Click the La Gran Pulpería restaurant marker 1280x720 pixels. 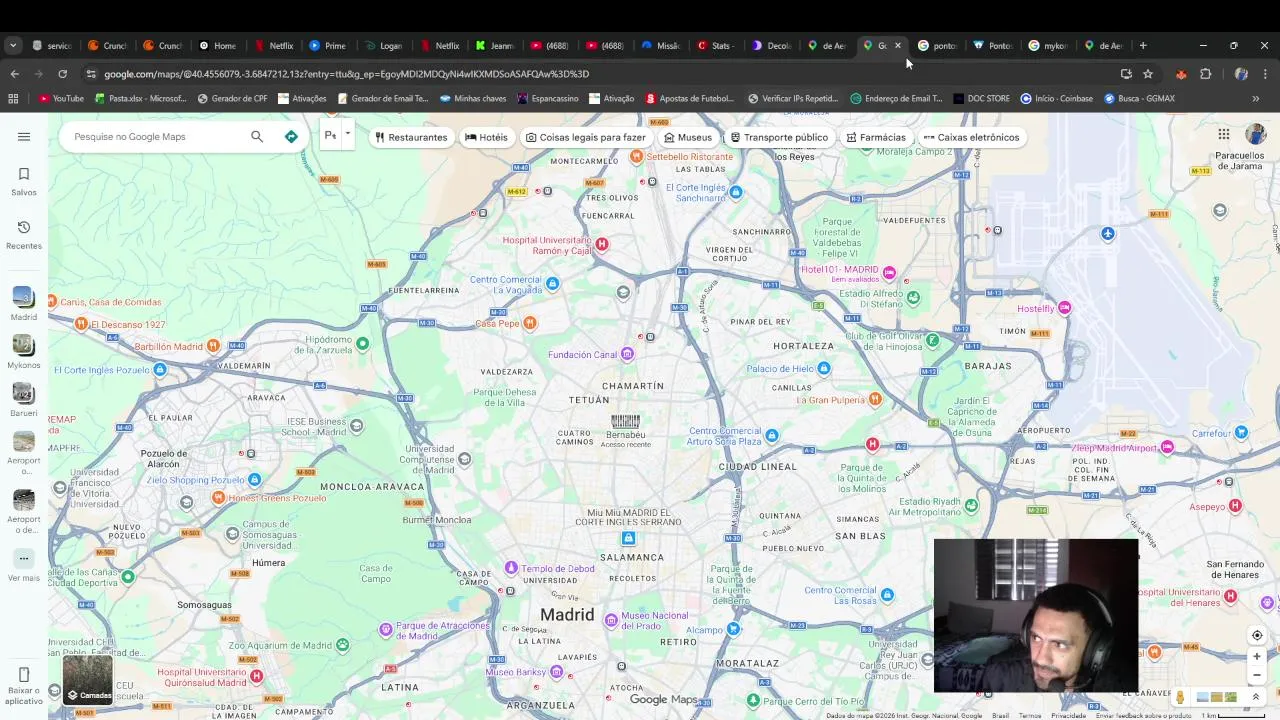(x=875, y=400)
